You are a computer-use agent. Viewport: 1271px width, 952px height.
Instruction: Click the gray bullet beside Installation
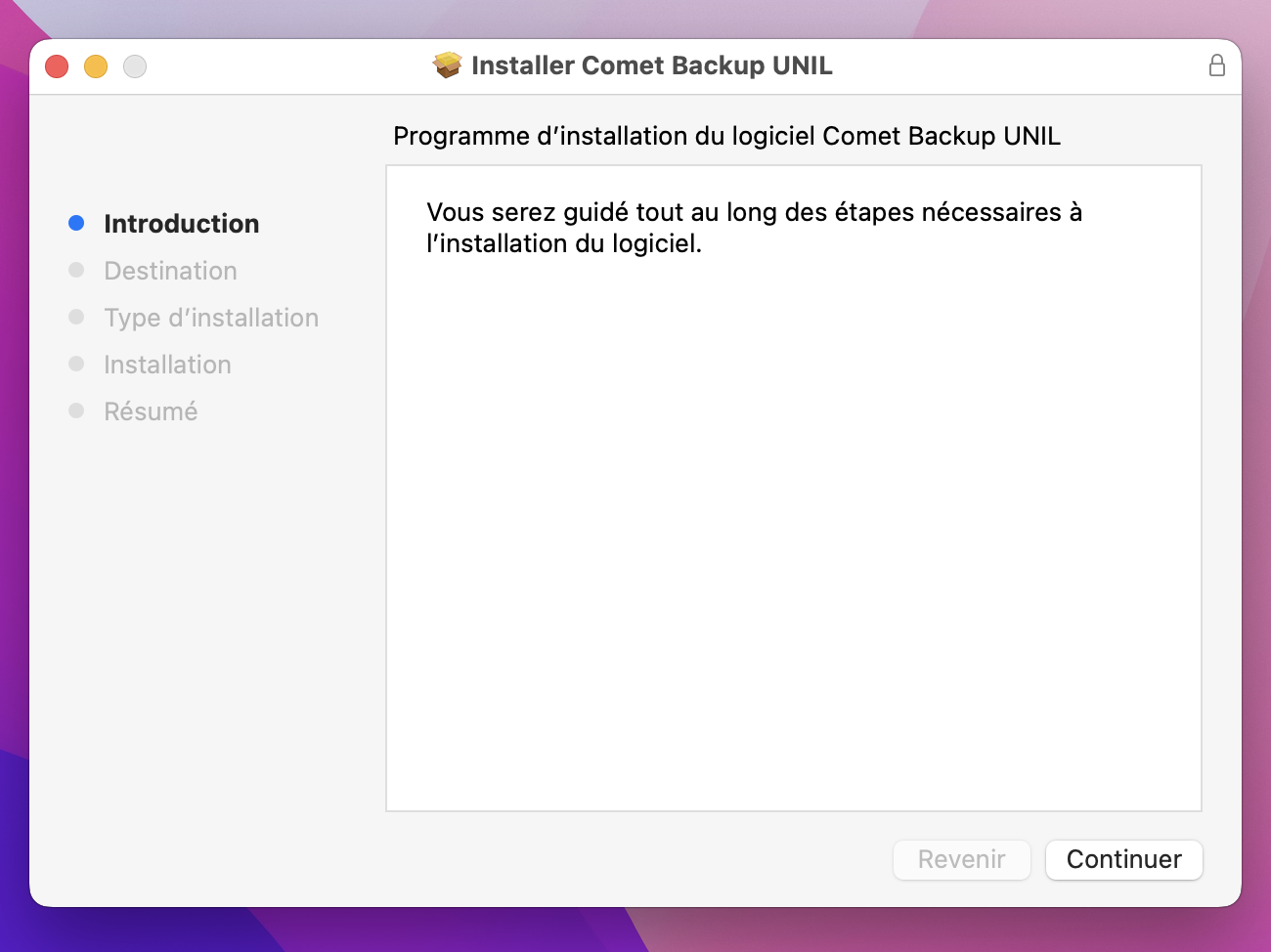pos(76,364)
